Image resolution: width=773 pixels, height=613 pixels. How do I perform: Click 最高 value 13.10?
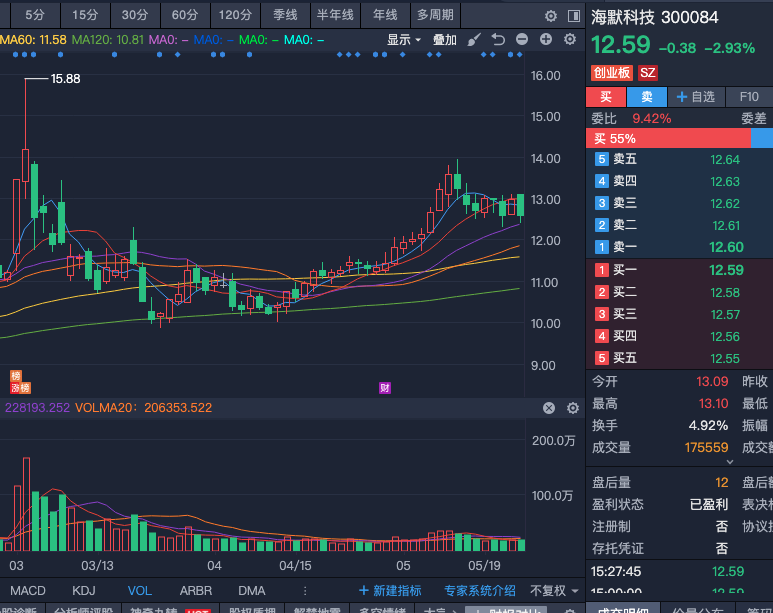pyautogui.click(x=713, y=403)
